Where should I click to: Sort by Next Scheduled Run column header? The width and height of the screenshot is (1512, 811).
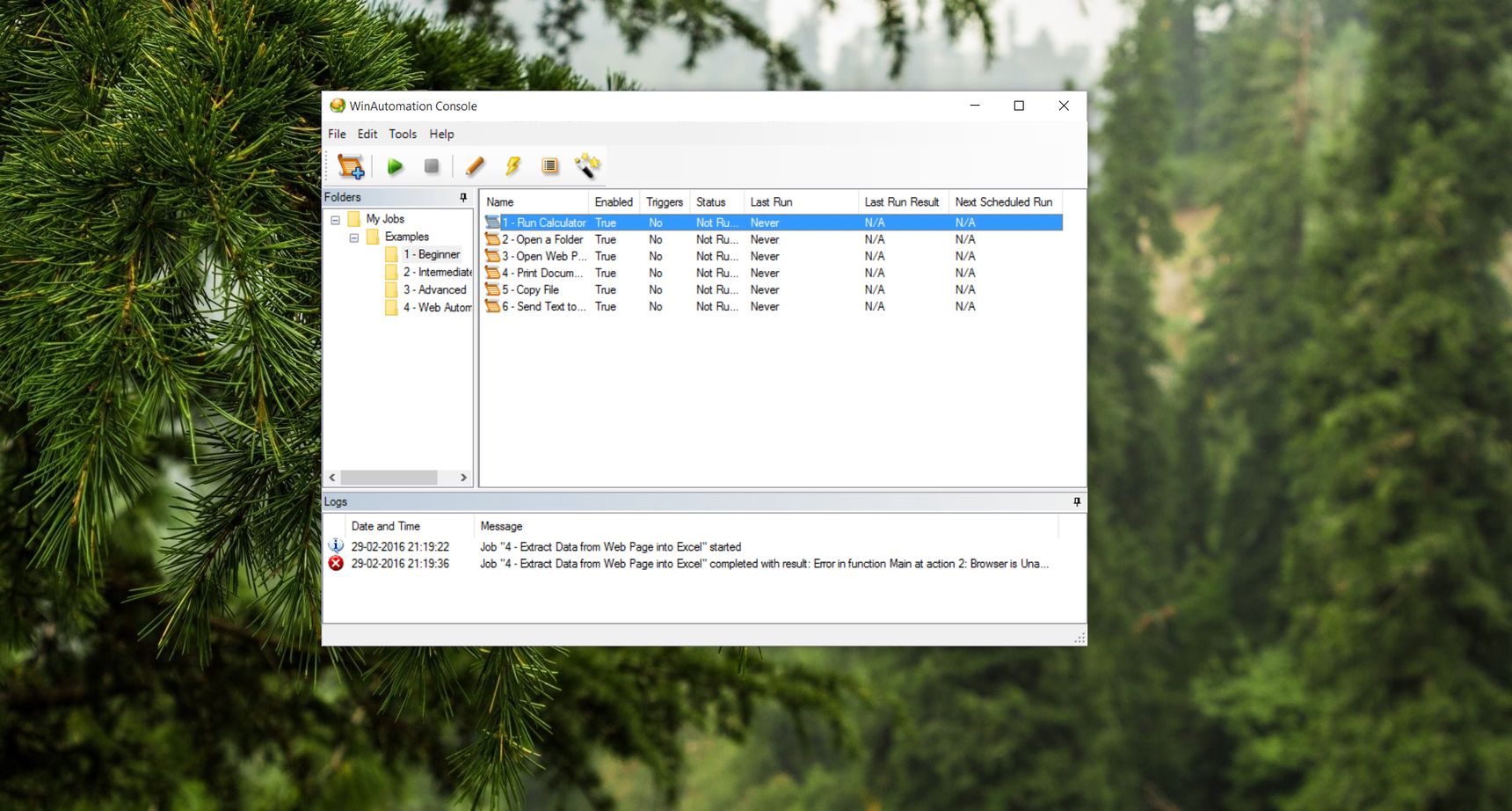click(1004, 201)
